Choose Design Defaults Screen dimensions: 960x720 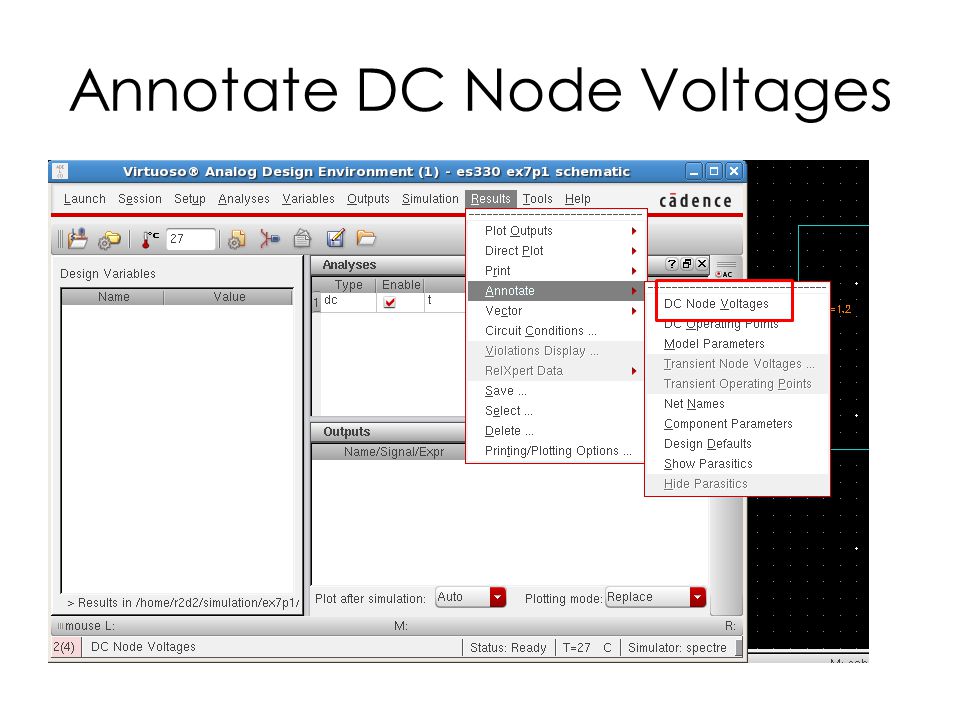point(707,444)
